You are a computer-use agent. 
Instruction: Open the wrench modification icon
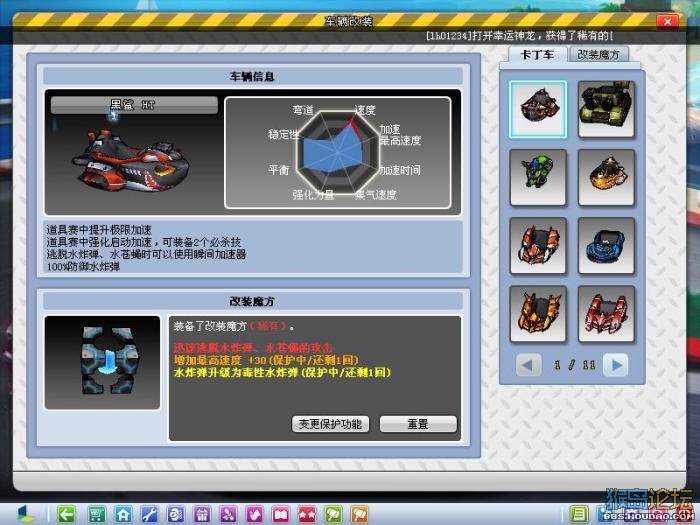pyautogui.click(x=150, y=515)
